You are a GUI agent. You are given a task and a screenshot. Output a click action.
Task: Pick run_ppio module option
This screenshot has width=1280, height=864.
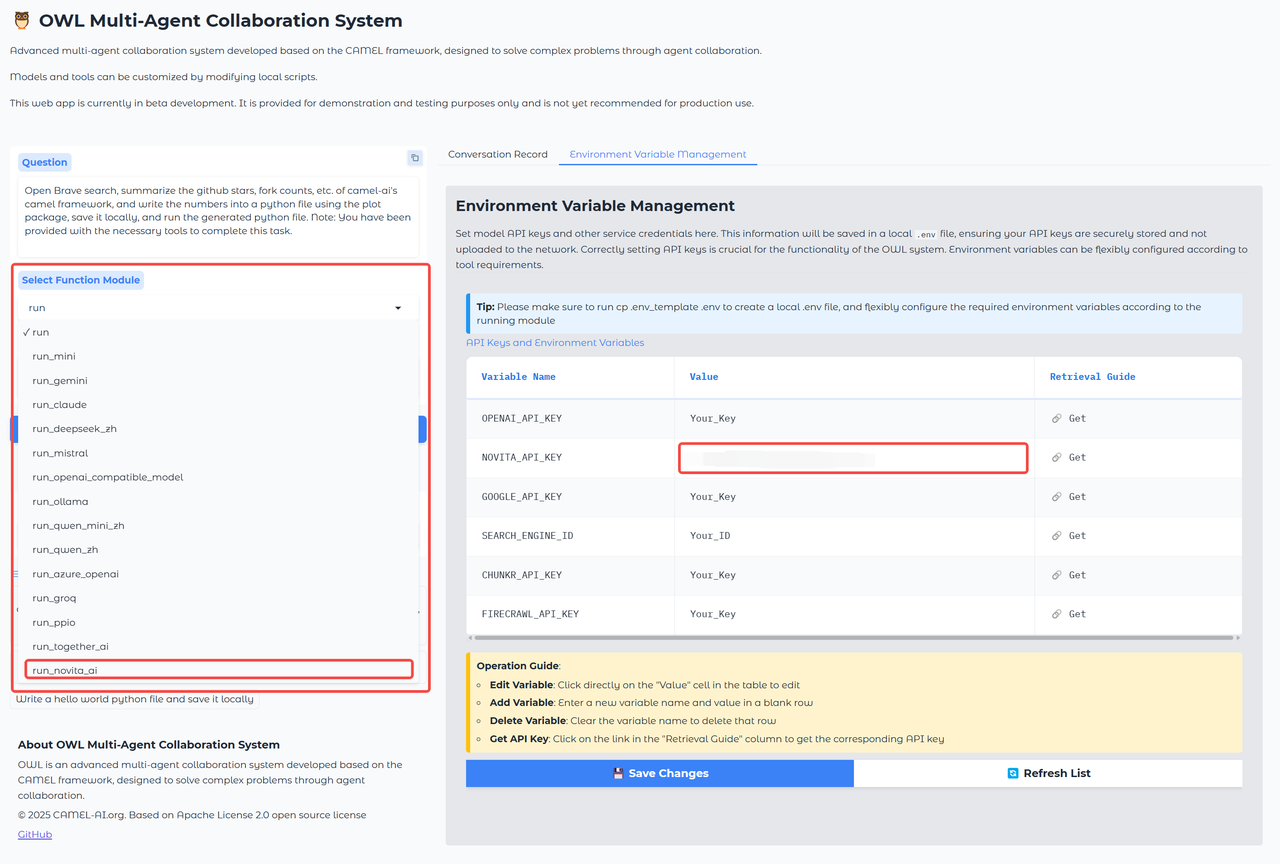(x=218, y=622)
